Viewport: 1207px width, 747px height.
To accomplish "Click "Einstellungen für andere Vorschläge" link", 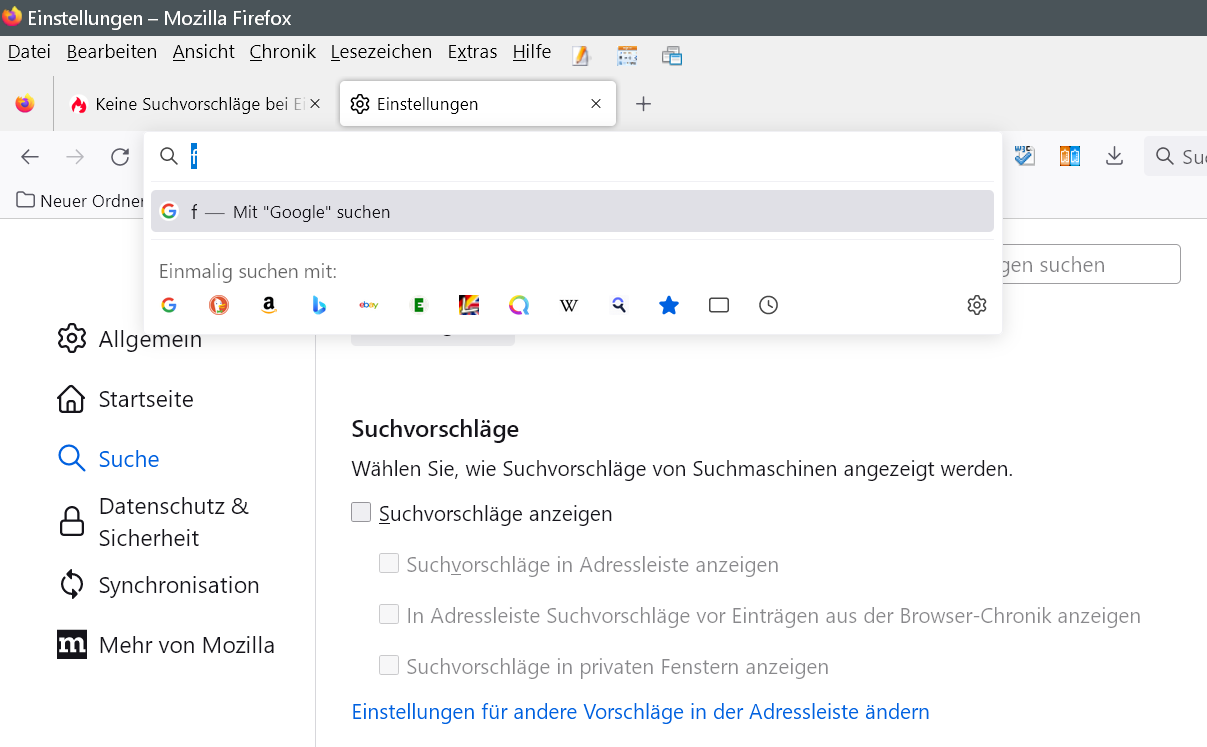I will (x=640, y=712).
